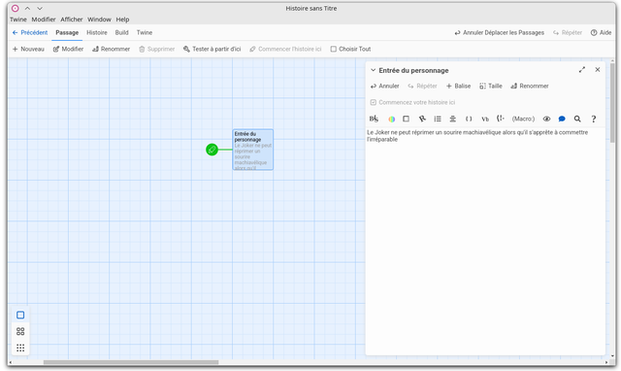Click the conditional brace icon
621x371 pixels.
(501, 118)
